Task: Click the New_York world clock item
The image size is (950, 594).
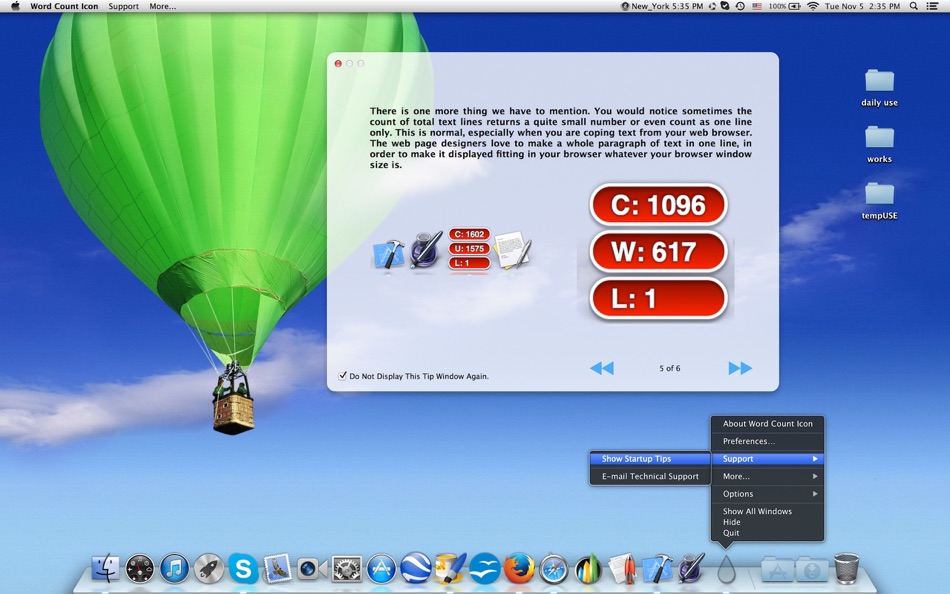Action: pyautogui.click(x=662, y=6)
